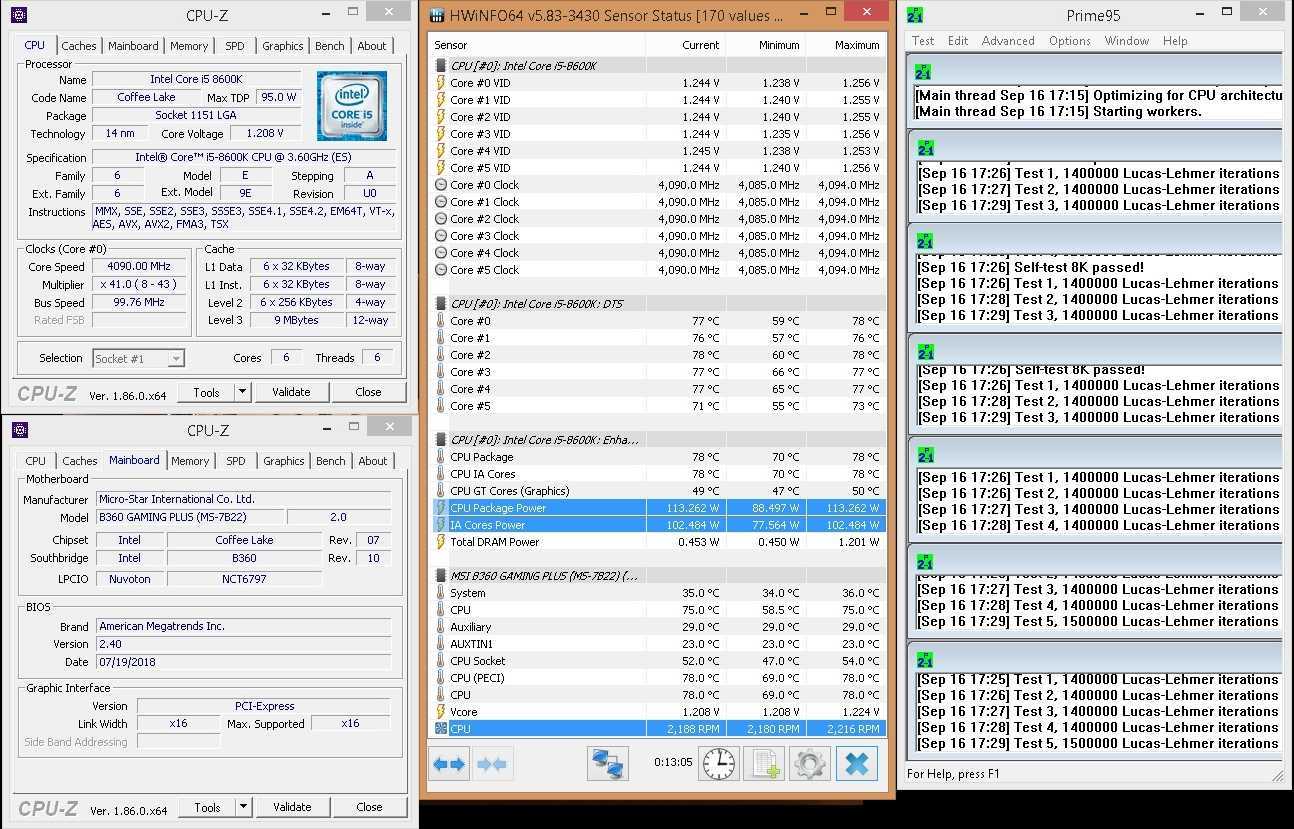The height and width of the screenshot is (829, 1294).
Task: Close sensors with the blue X icon
Action: pyautogui.click(x=856, y=764)
